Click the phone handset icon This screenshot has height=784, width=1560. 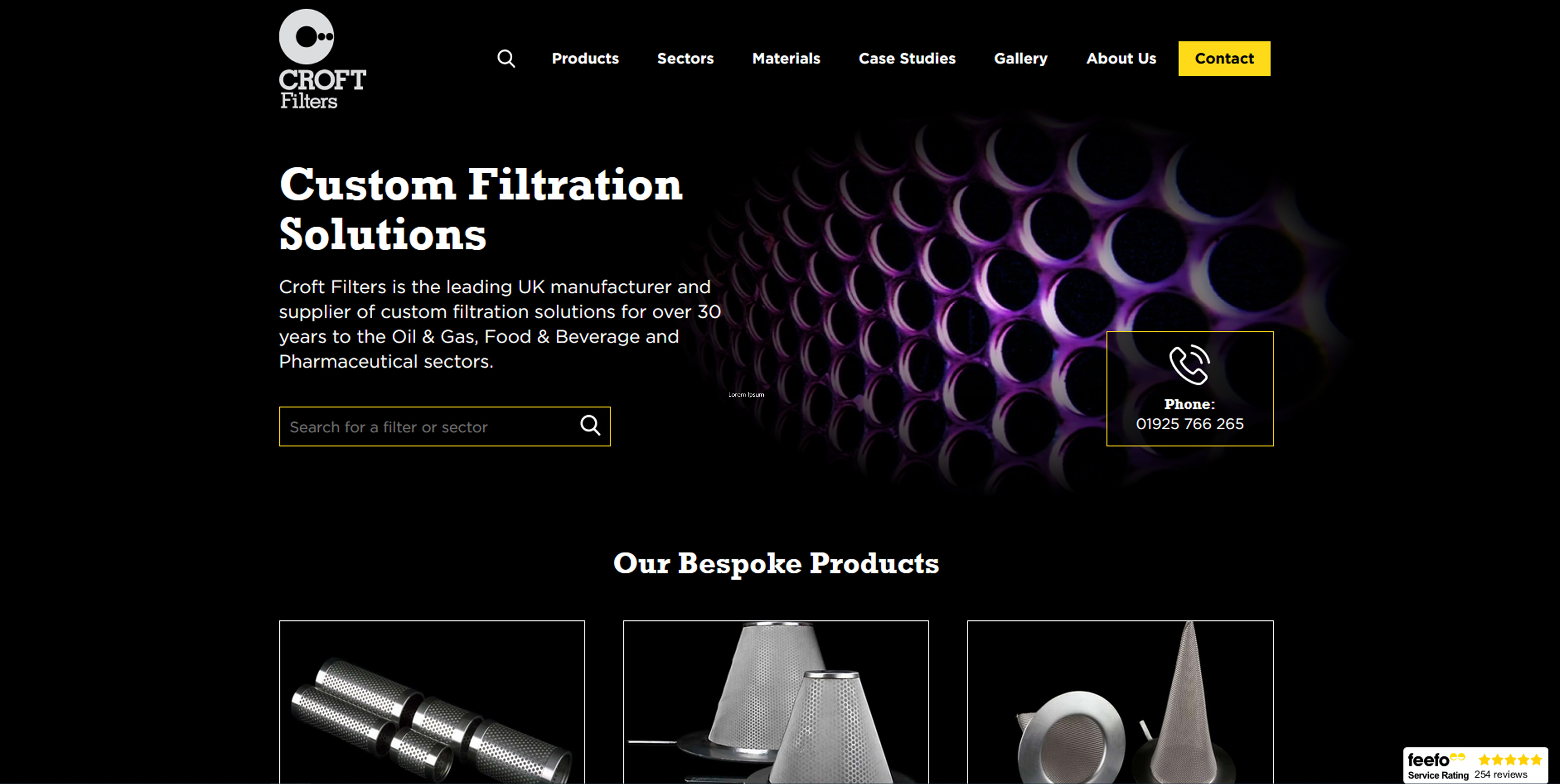point(1190,365)
